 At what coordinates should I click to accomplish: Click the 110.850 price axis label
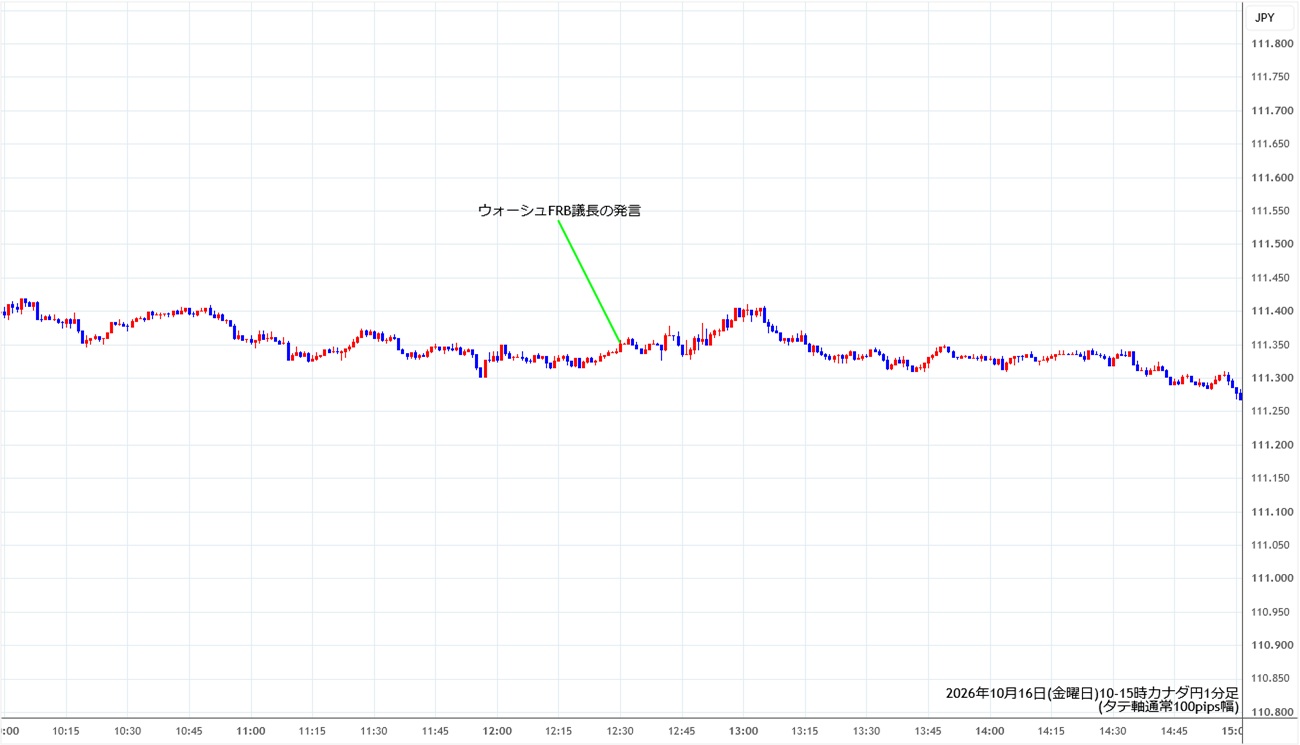1271,679
